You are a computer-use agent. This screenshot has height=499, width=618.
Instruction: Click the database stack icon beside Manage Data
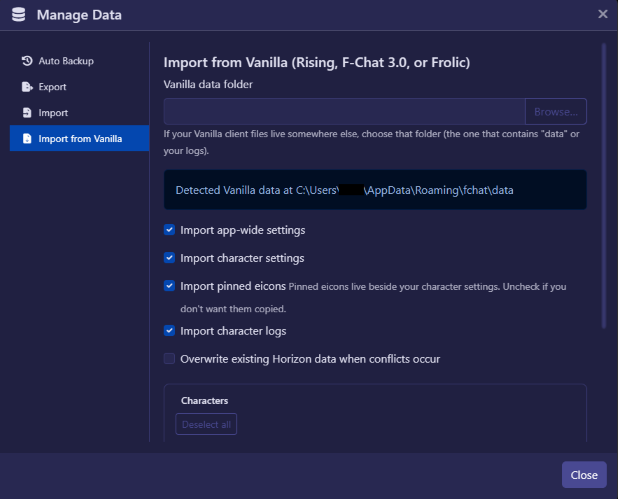tap(19, 15)
